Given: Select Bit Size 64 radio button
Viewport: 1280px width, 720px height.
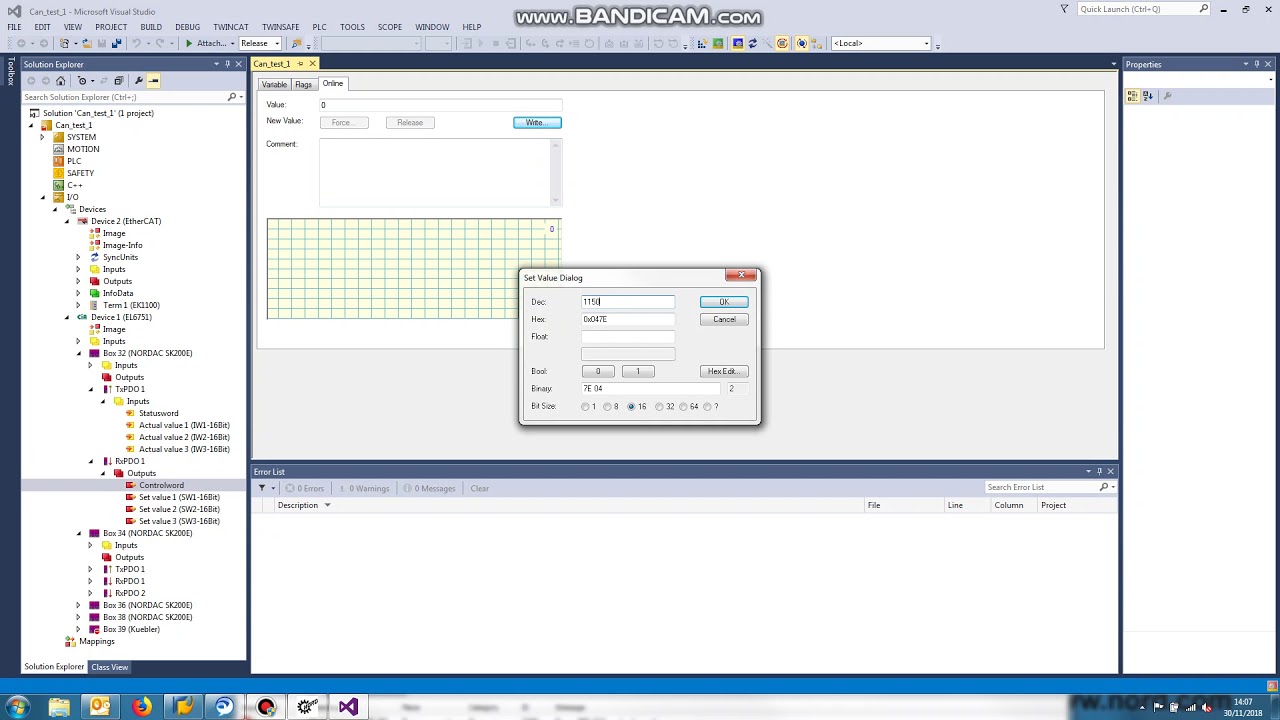Looking at the screenshot, I should click(x=683, y=407).
